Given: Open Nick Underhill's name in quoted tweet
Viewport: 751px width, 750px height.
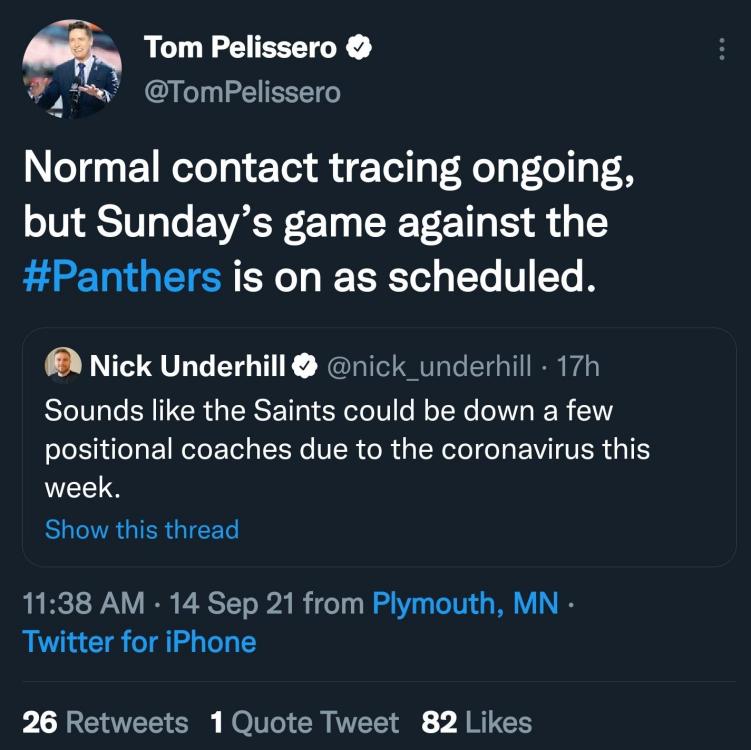Looking at the screenshot, I should (188, 367).
